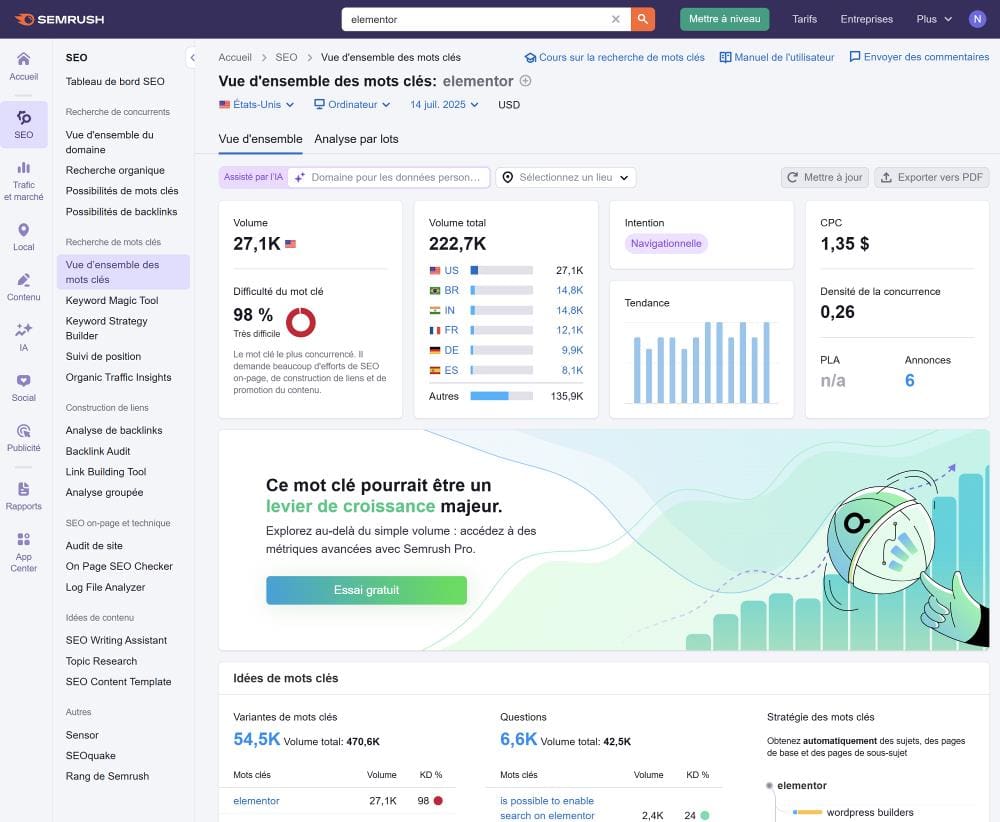Open Topic Research
The width and height of the screenshot is (1000, 822).
(x=101, y=661)
